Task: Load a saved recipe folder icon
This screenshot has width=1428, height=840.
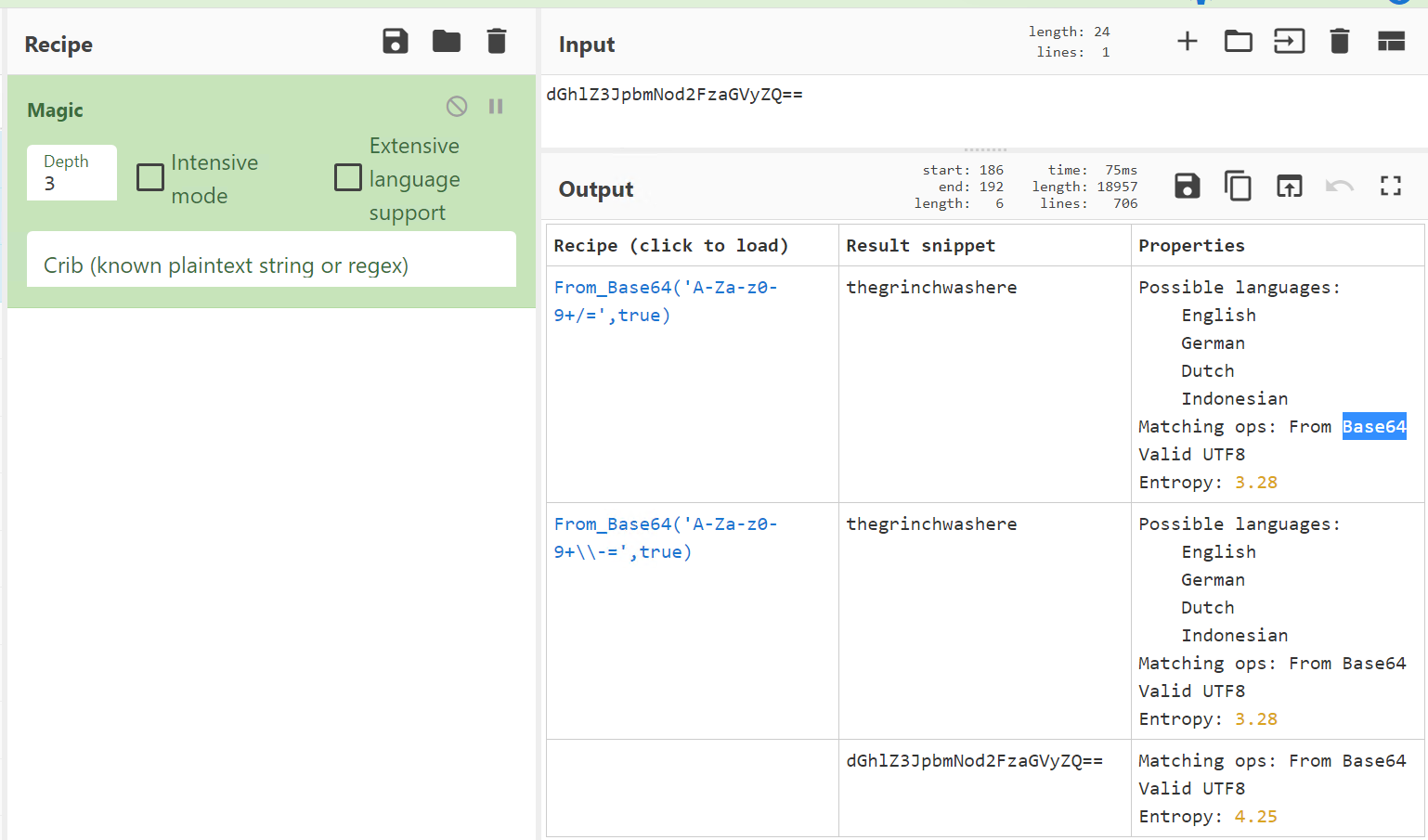Action: pos(447,42)
